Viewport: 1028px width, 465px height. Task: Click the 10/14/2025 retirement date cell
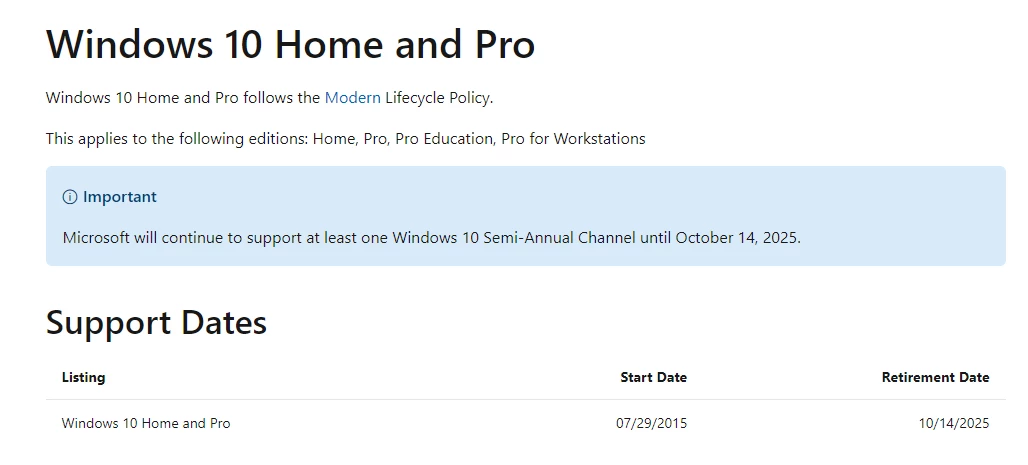[954, 423]
